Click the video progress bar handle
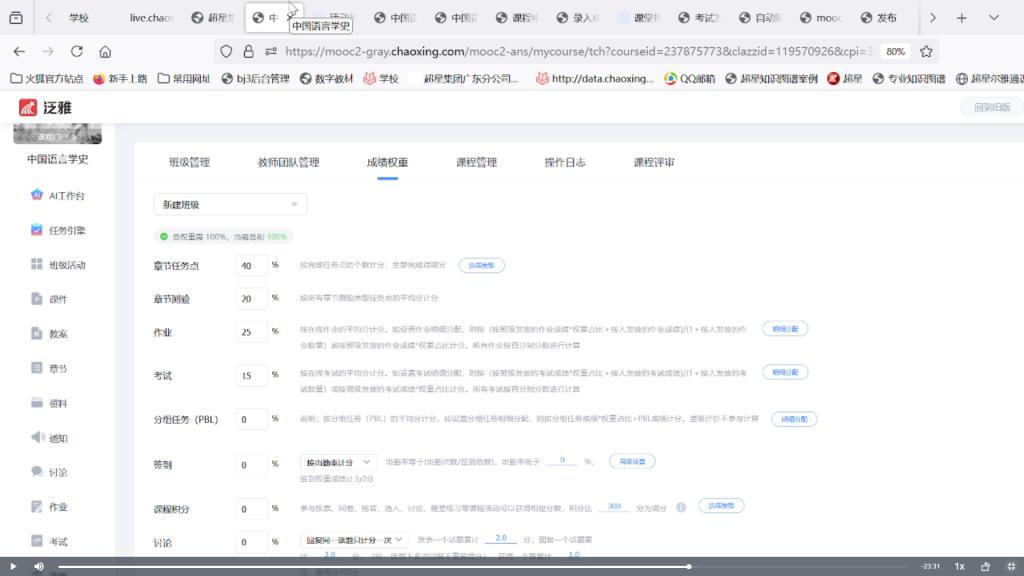The image size is (1024, 576). pos(689,566)
